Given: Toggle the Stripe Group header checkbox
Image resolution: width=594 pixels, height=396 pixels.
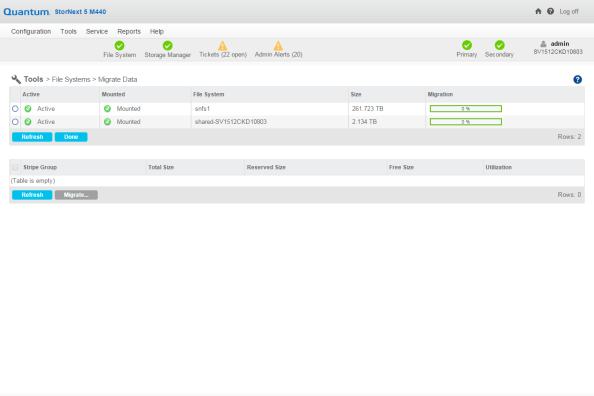Looking at the screenshot, I should (x=15, y=167).
